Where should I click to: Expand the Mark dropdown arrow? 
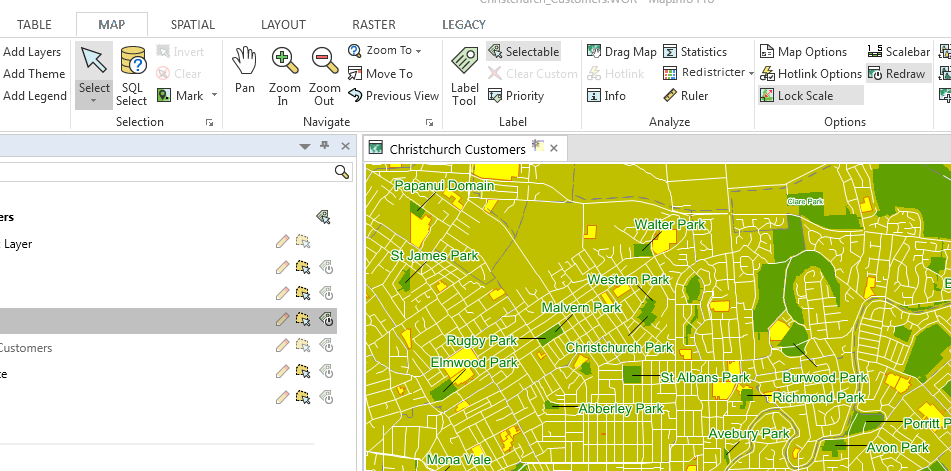click(x=214, y=96)
